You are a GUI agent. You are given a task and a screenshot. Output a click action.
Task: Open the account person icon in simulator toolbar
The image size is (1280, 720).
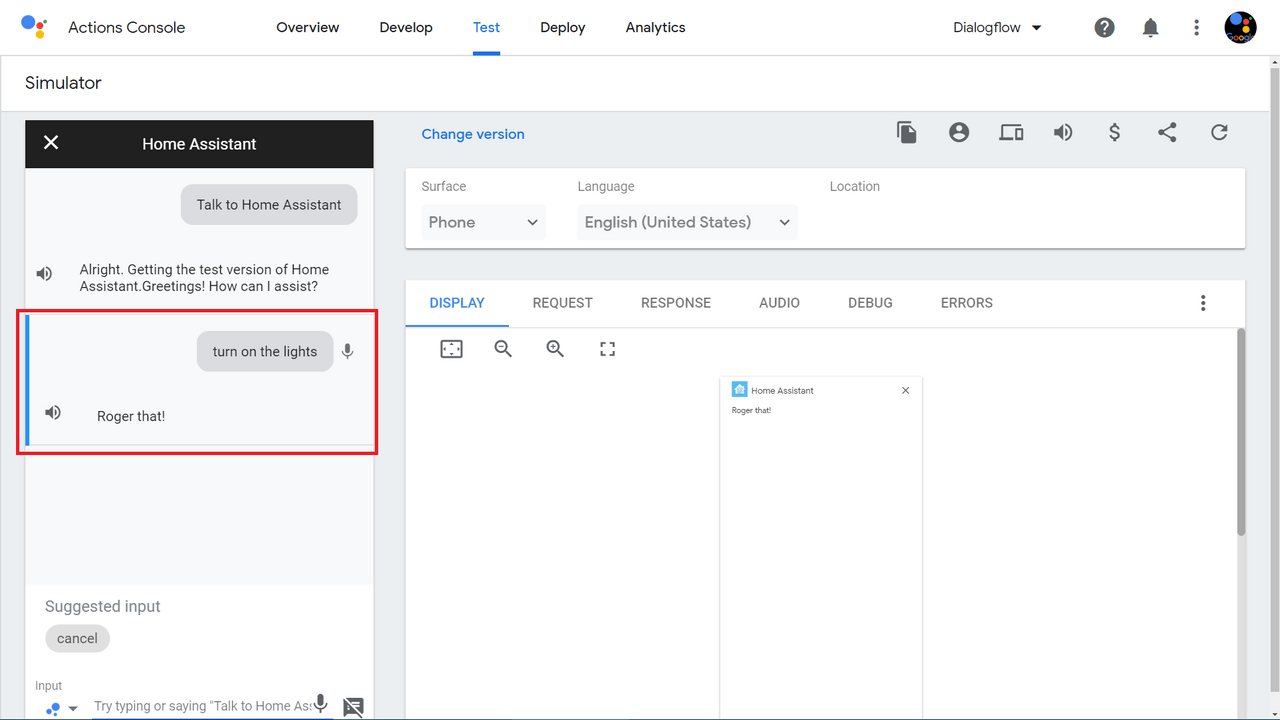pyautogui.click(x=959, y=132)
